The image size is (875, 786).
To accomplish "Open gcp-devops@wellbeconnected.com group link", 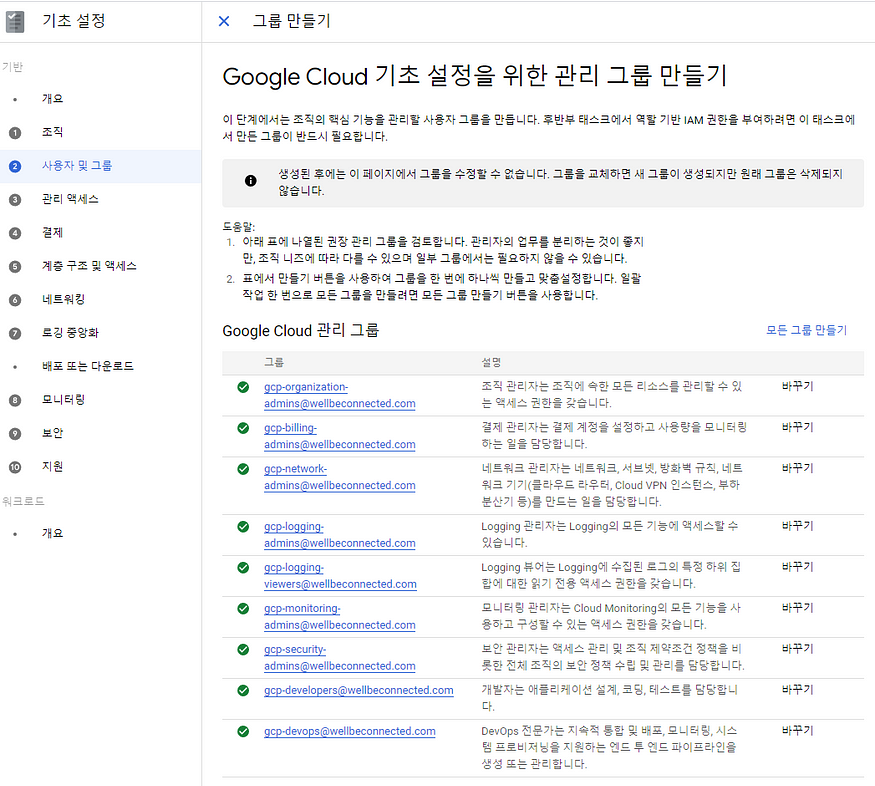I will (349, 731).
